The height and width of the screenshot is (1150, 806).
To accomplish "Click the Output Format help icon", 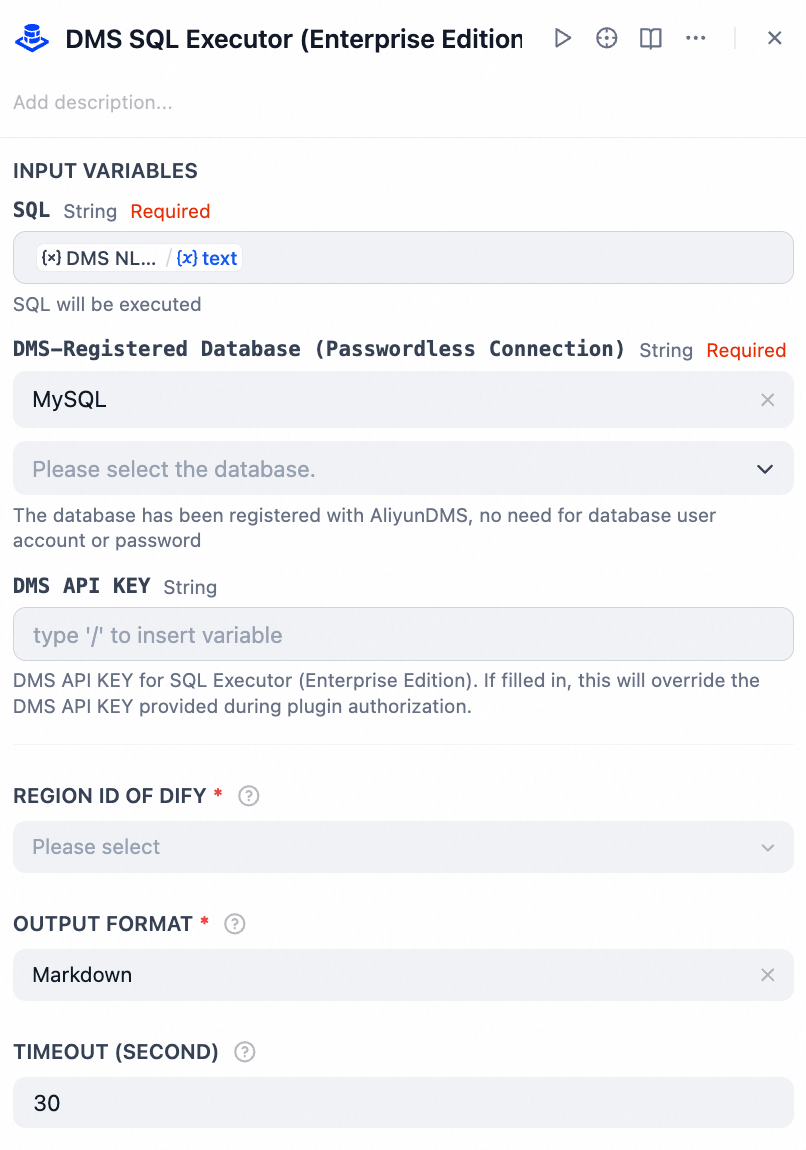I will click(235, 924).
